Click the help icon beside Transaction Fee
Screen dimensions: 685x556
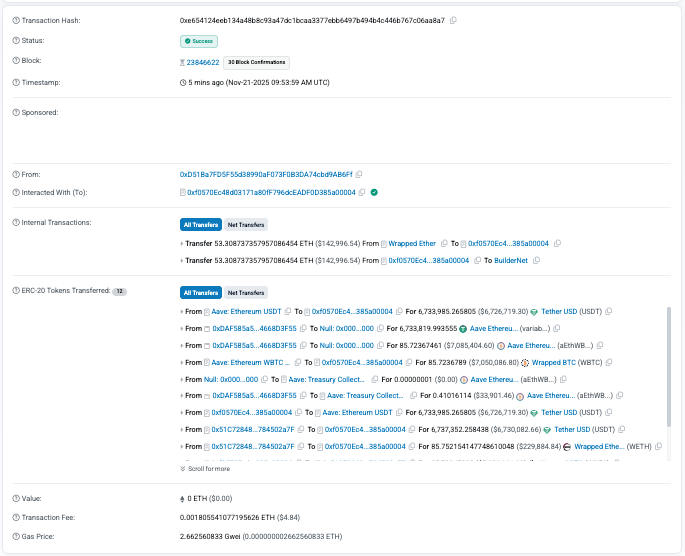pos(15,517)
